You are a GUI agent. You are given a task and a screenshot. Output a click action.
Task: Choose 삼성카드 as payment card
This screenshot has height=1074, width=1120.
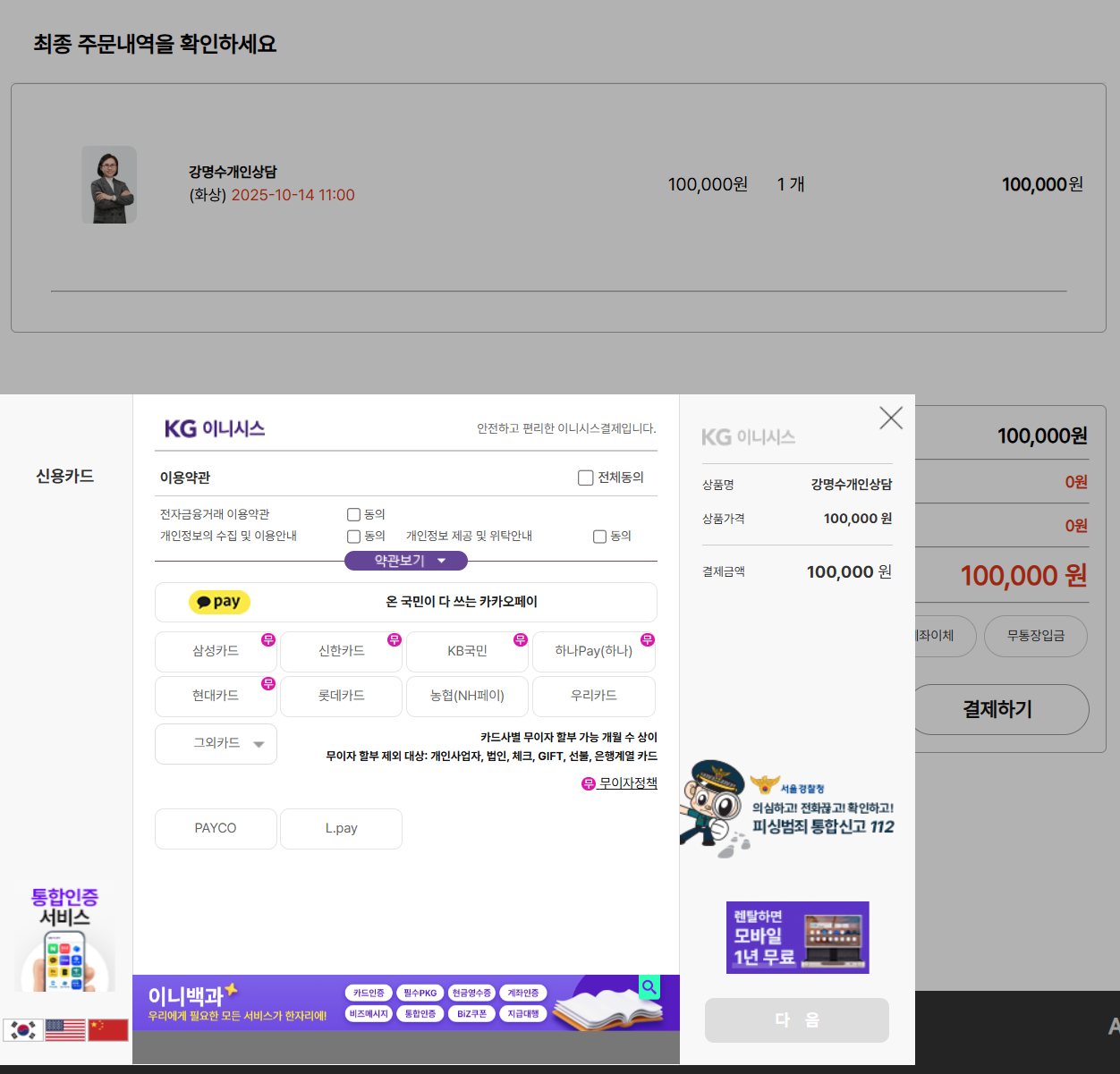point(216,651)
